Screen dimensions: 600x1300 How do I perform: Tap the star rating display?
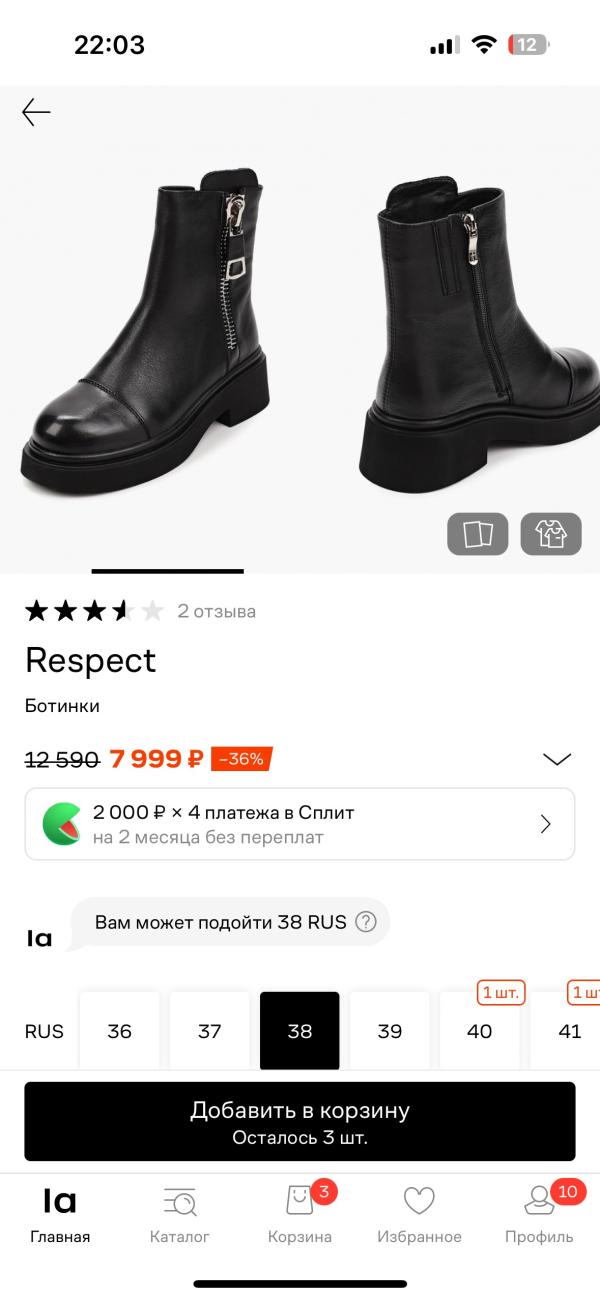(x=93, y=611)
